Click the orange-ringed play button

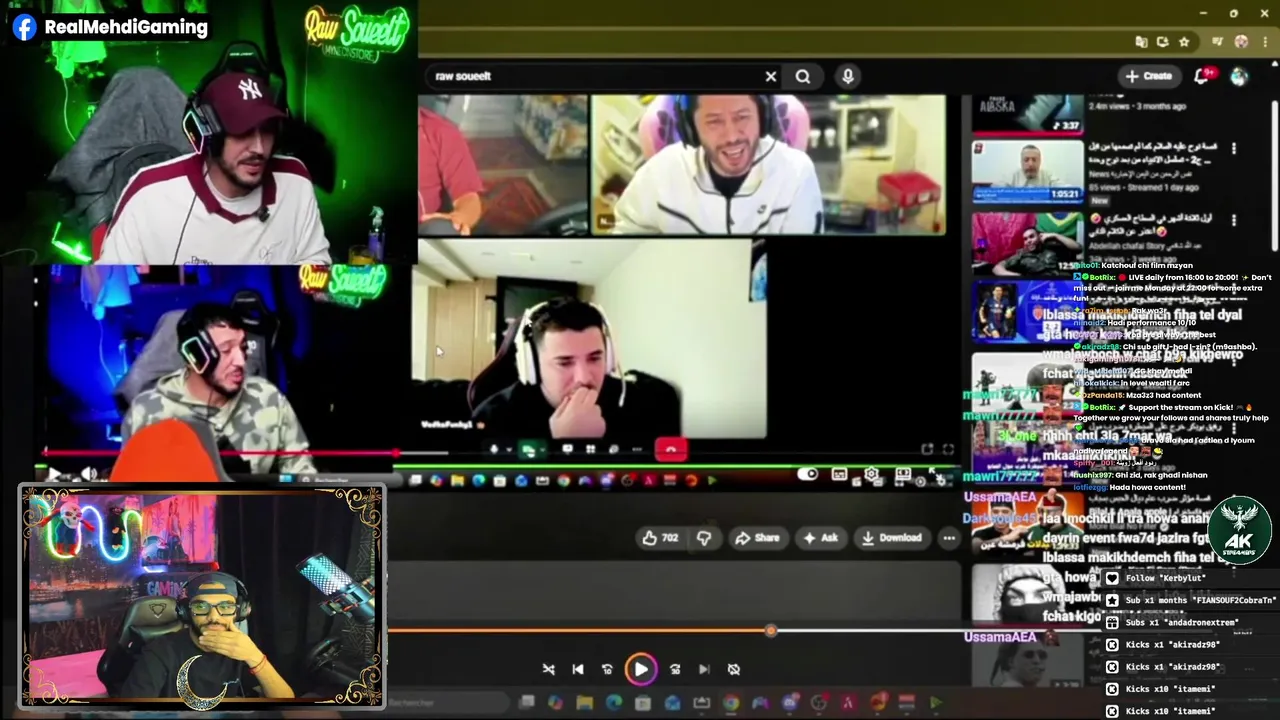pos(641,669)
